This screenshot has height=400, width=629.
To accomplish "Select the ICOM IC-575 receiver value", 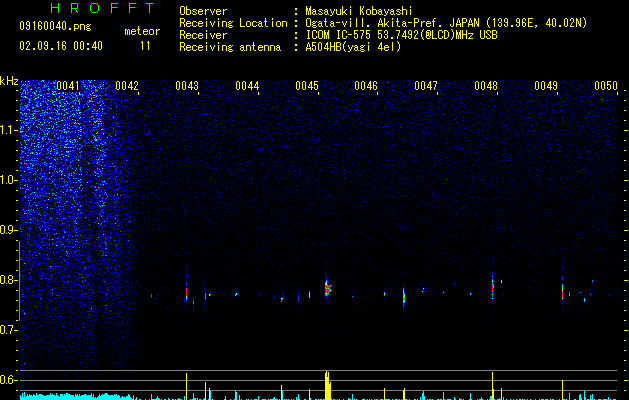I will click(x=401, y=35).
